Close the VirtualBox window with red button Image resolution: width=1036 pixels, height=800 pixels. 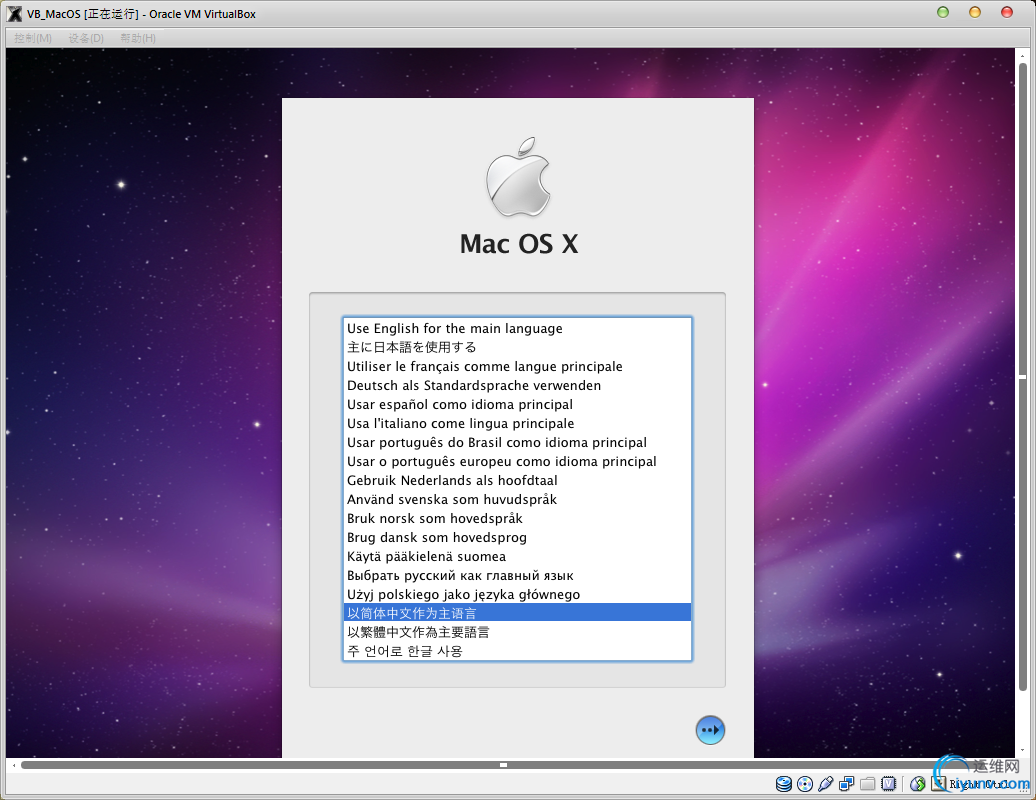1007,13
